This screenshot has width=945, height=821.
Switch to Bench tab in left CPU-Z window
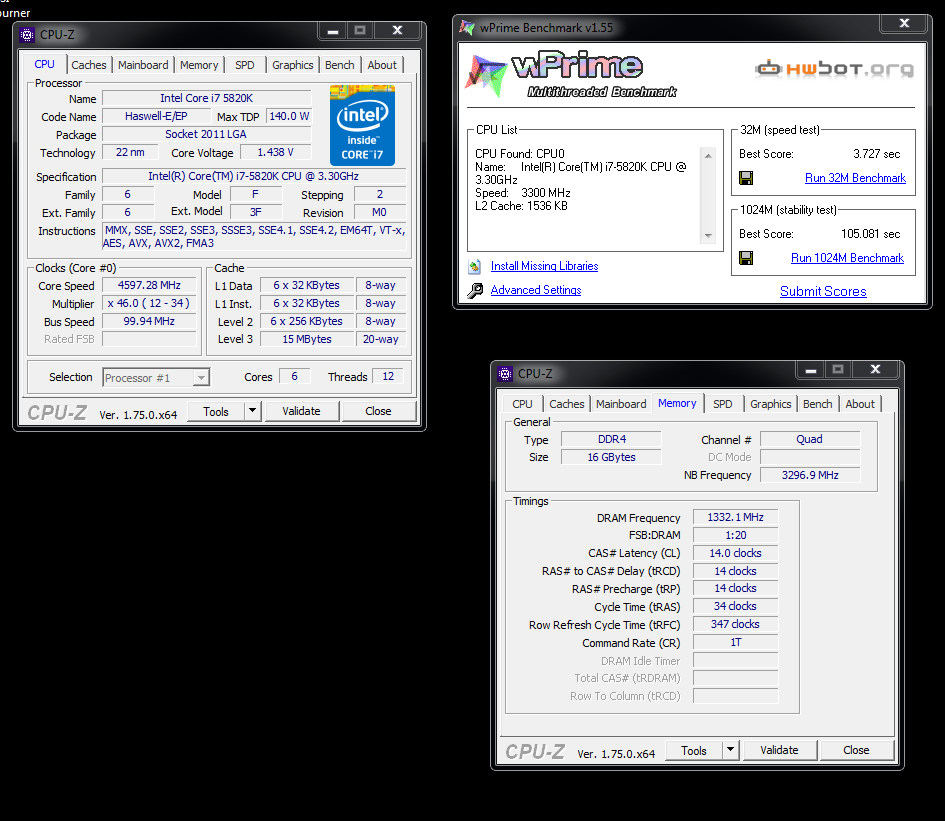[x=340, y=65]
